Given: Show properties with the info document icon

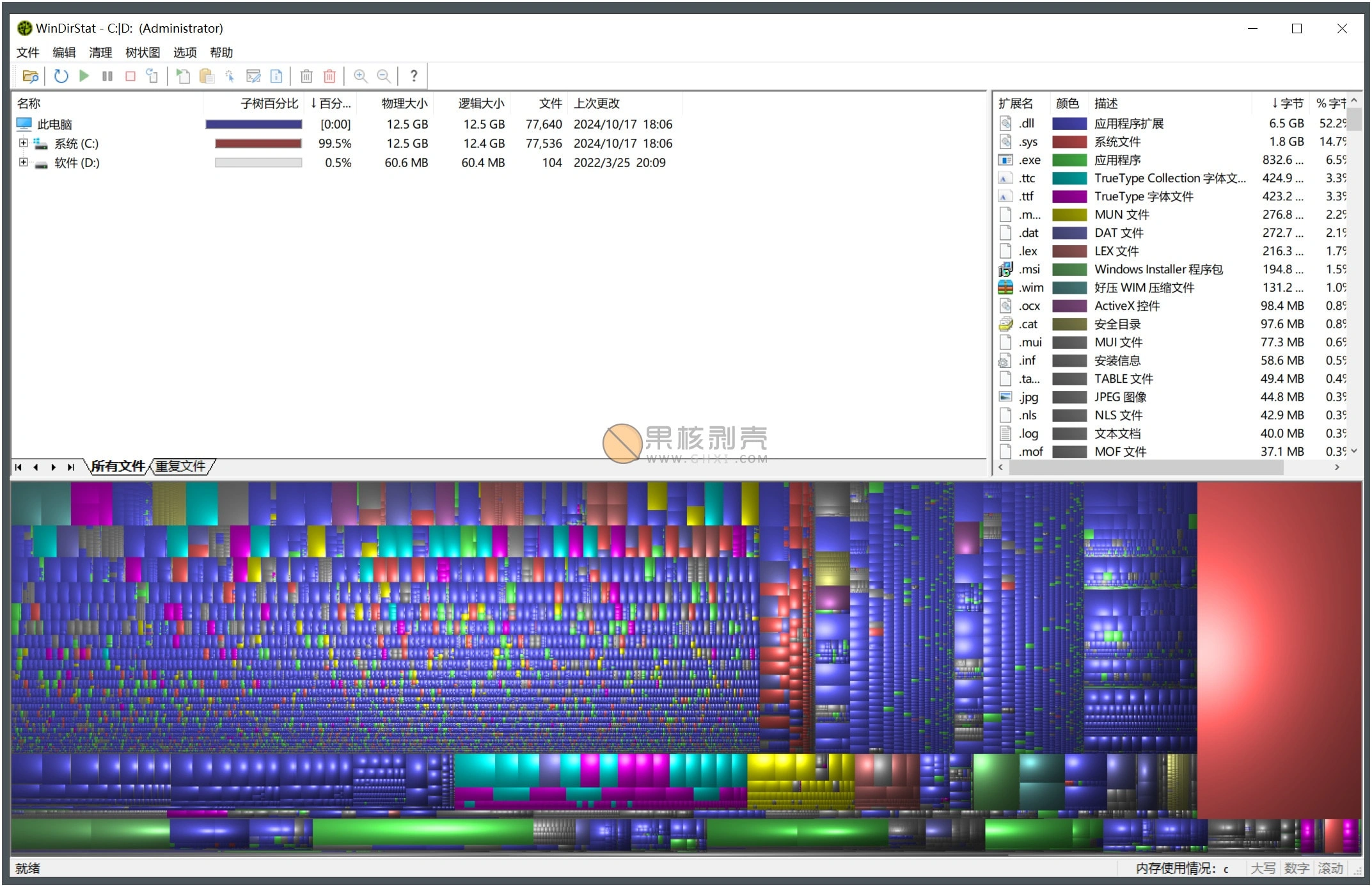Looking at the screenshot, I should [x=276, y=76].
